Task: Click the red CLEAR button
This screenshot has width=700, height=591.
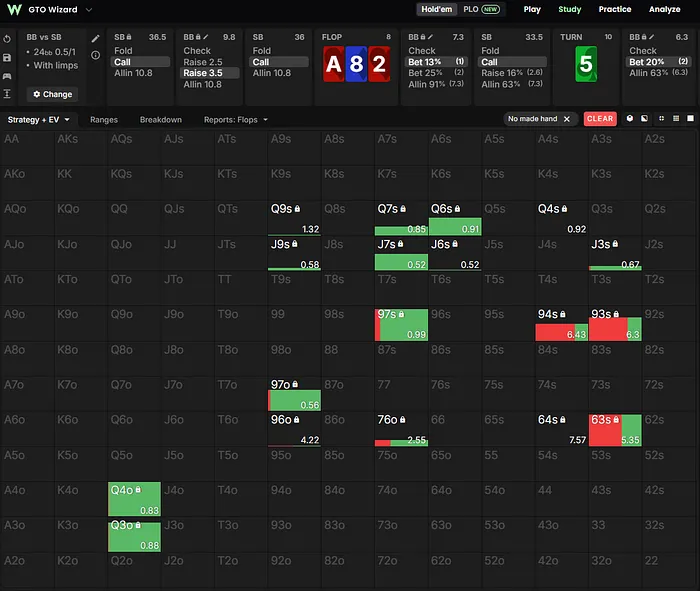Action: click(x=600, y=119)
